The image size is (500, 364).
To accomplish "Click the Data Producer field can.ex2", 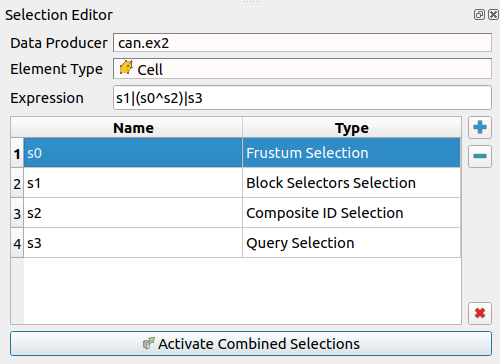I will (302, 43).
